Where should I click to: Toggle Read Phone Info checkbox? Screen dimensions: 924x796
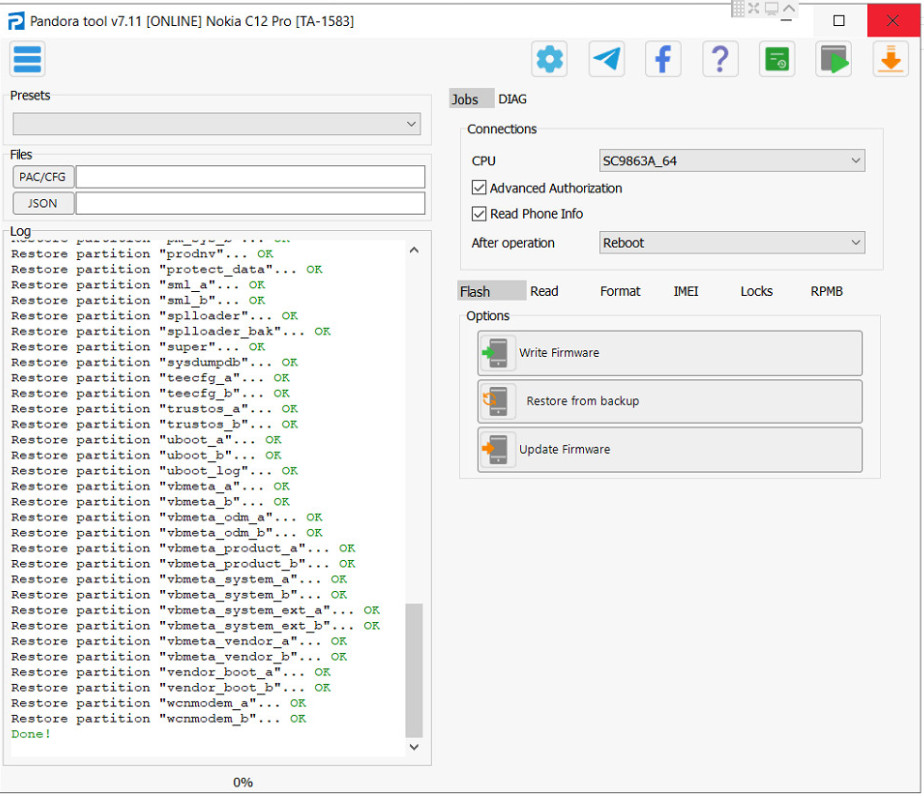pos(478,214)
